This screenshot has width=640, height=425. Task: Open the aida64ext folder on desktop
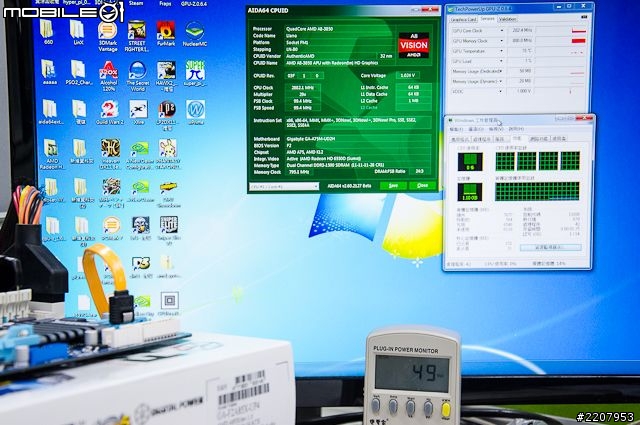tap(50, 111)
